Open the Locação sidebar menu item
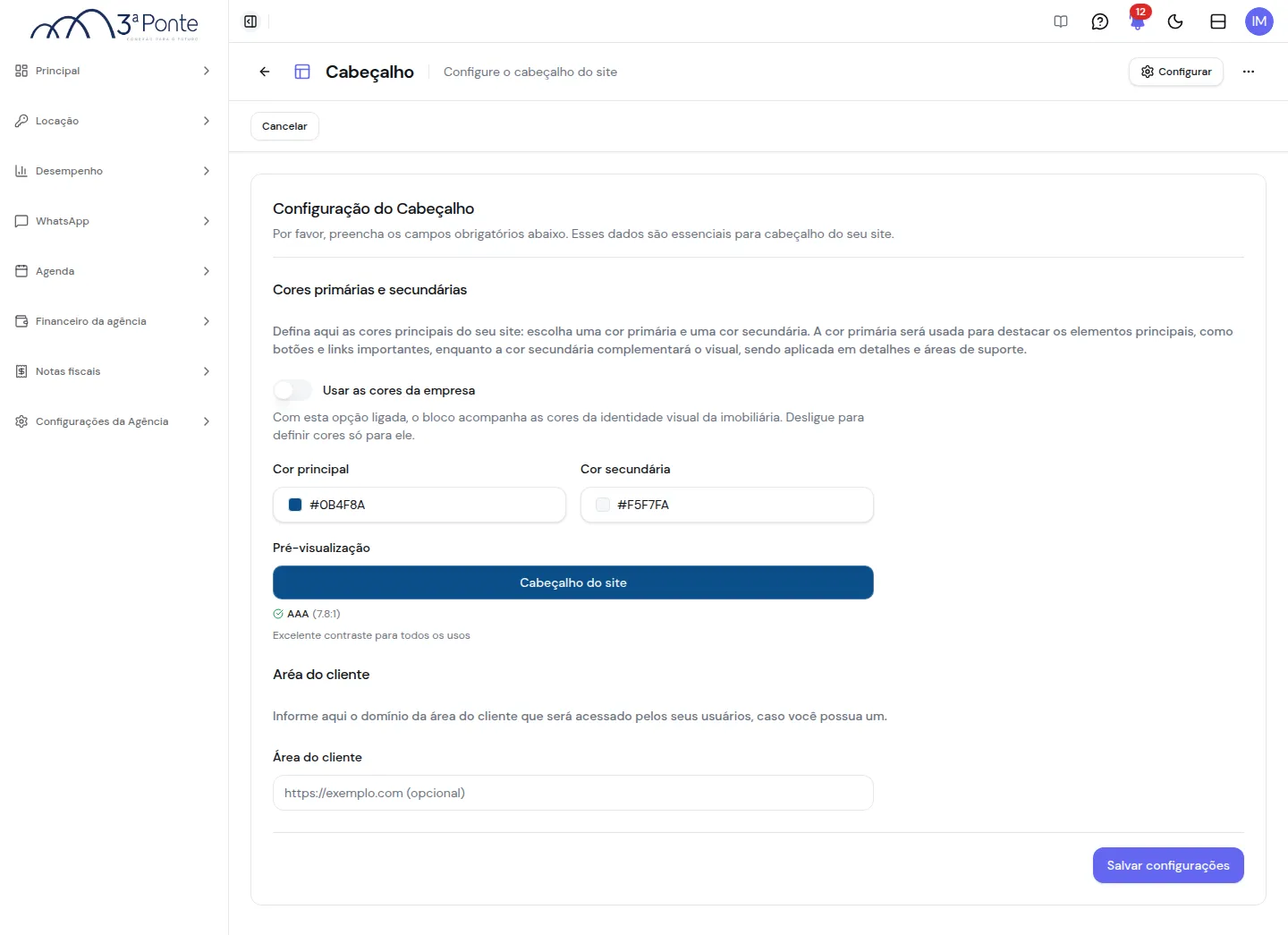 click(x=114, y=121)
